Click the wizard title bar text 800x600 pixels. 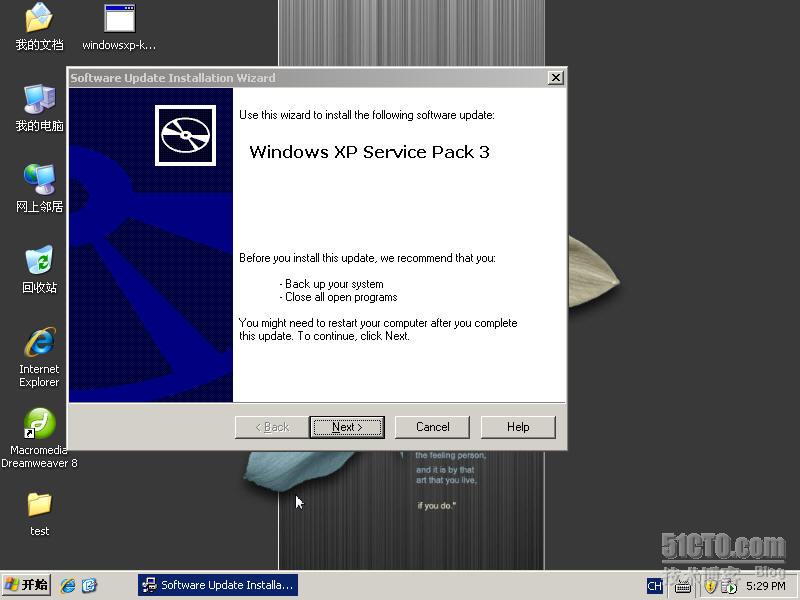pos(173,78)
